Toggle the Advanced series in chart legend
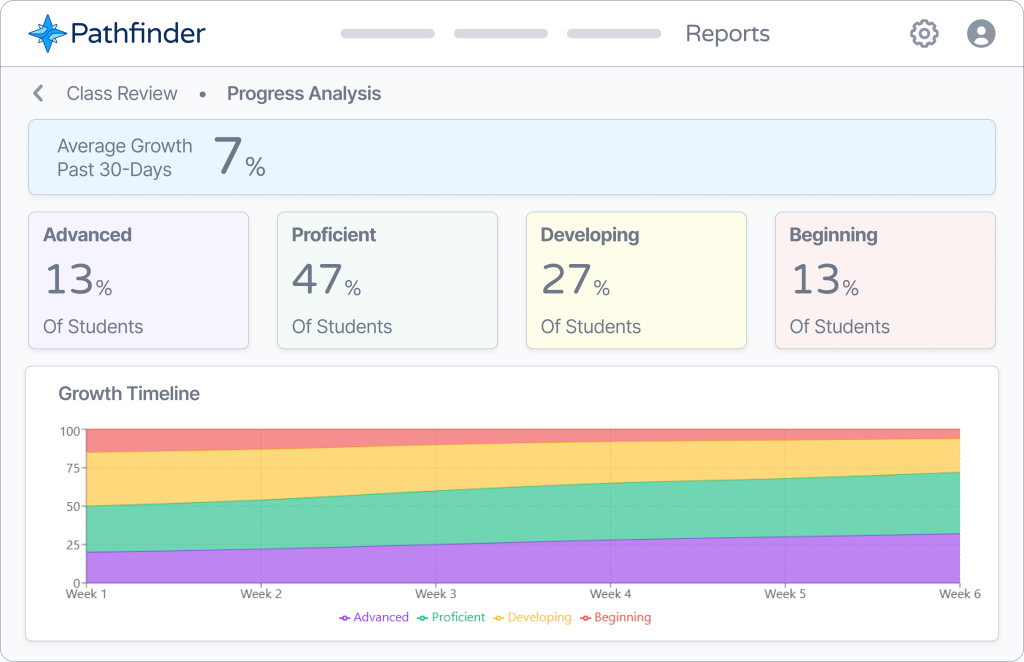This screenshot has height=662, width=1024. point(374,617)
